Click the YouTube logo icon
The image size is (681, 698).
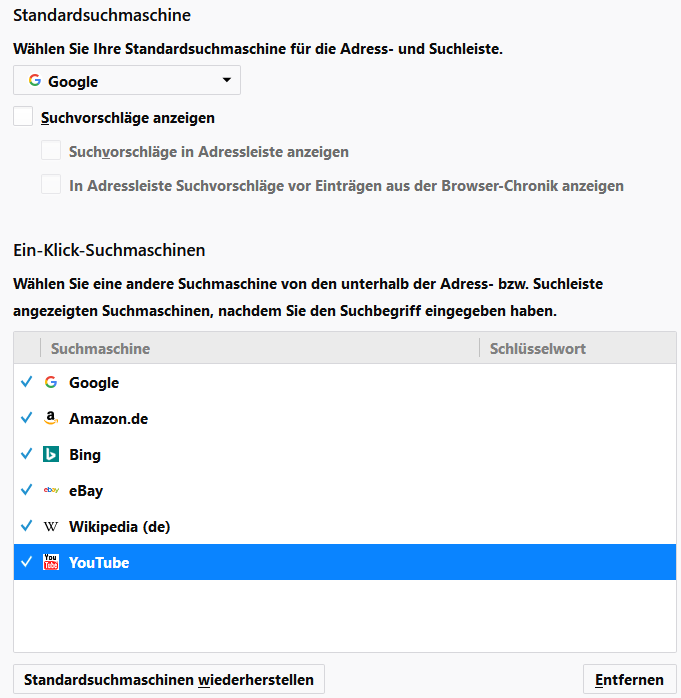tap(51, 563)
